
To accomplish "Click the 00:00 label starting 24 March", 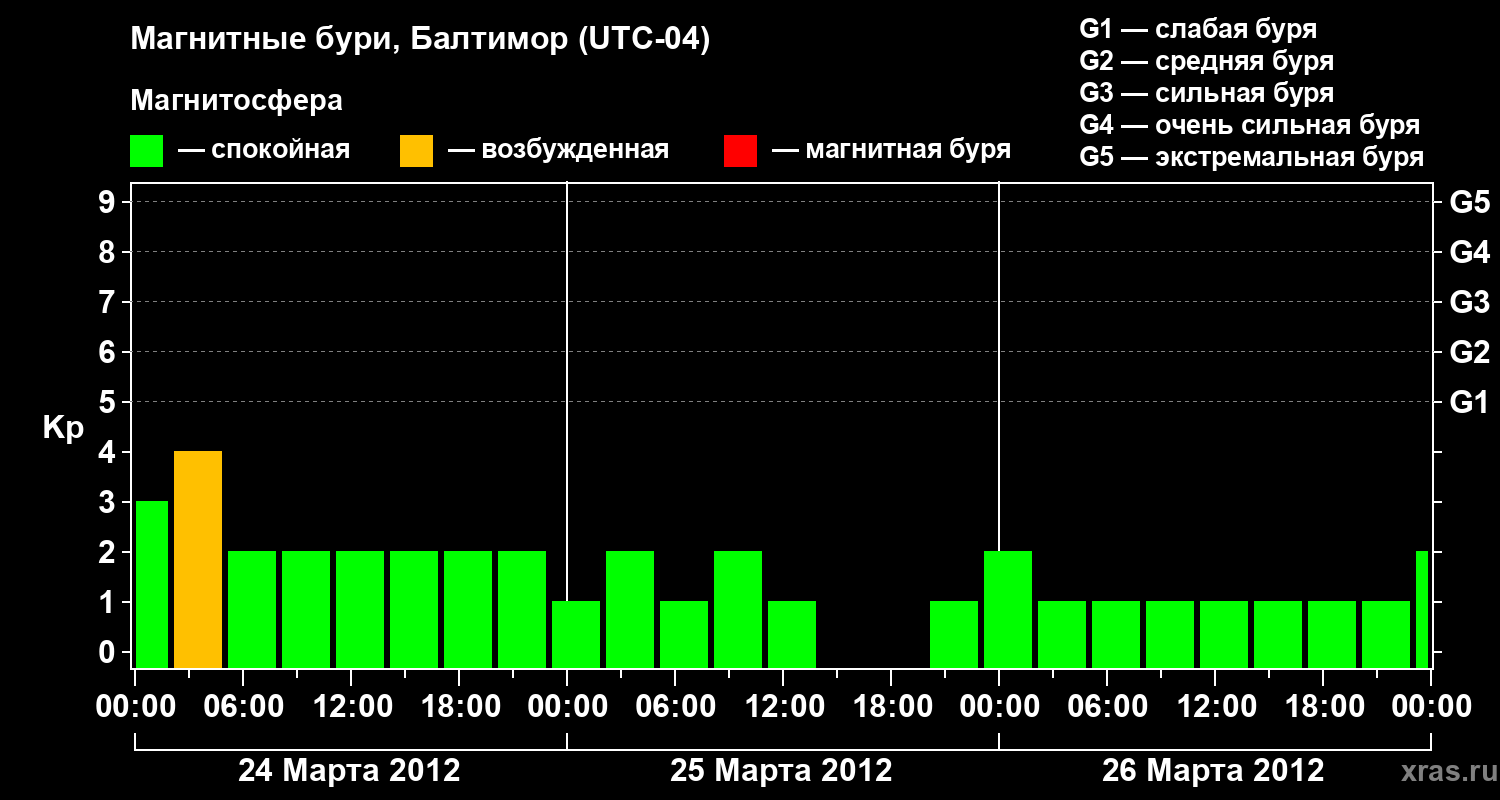I will [135, 707].
